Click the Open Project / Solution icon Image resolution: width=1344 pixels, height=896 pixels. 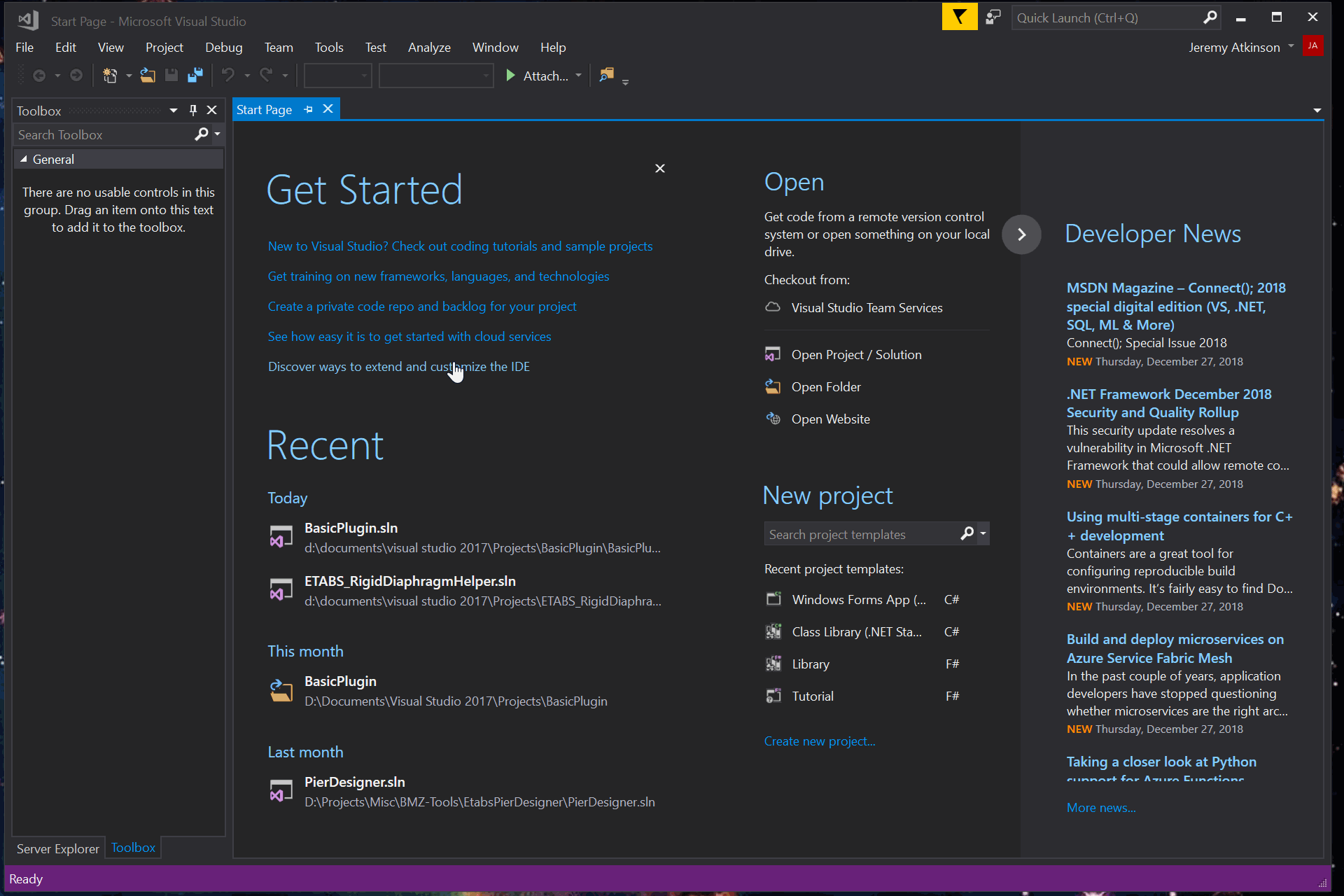[x=773, y=354]
